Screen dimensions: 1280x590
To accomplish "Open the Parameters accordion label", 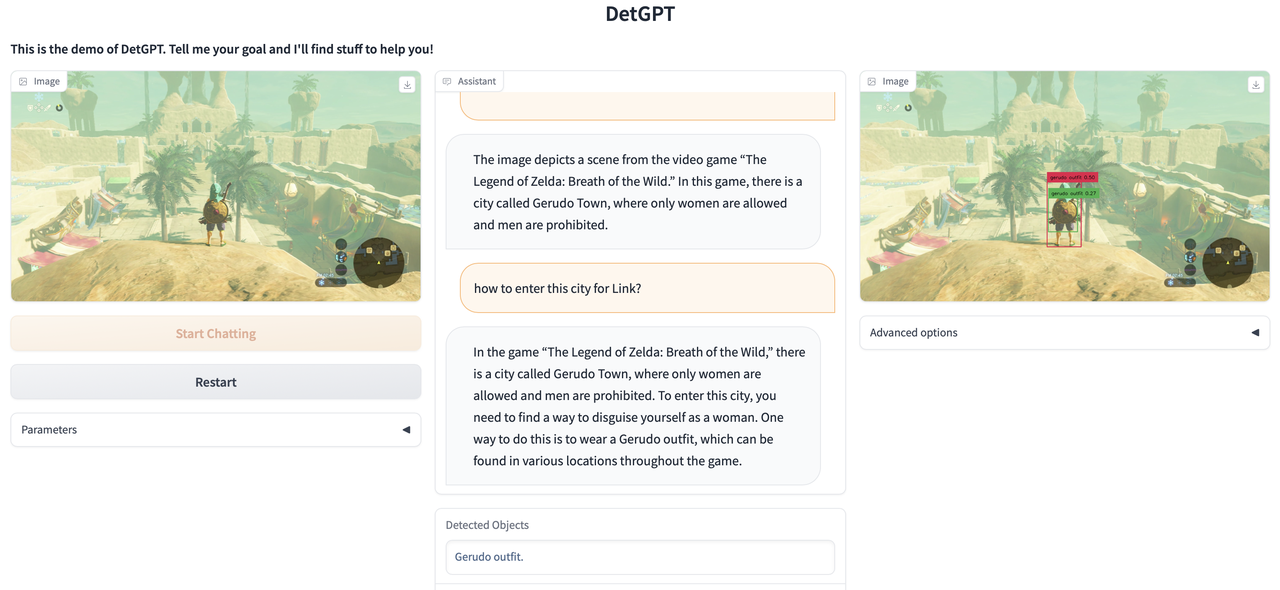I will click(x=49, y=430).
